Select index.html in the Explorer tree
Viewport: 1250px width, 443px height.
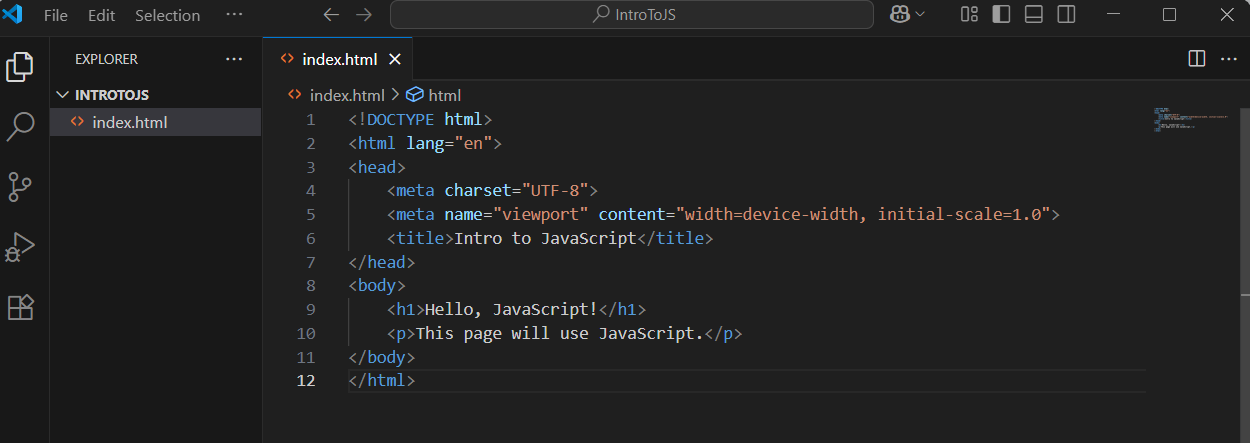point(129,123)
